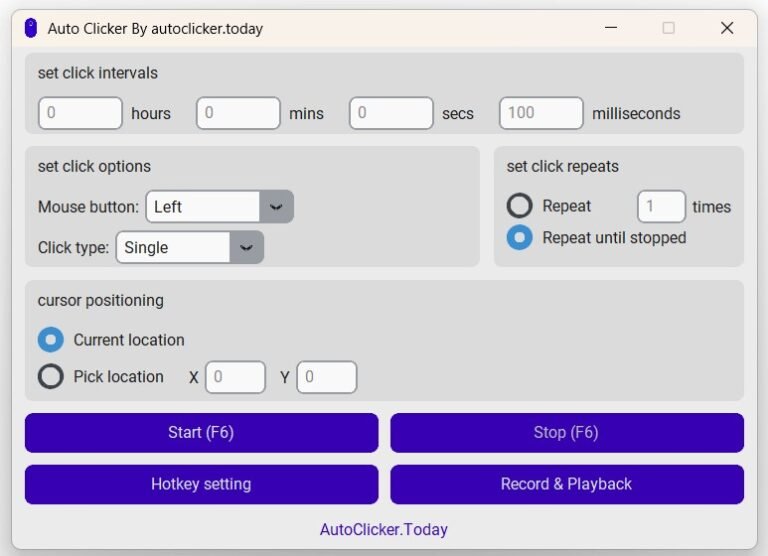The width and height of the screenshot is (768, 556).
Task: Focus the secs input field
Action: coord(391,113)
